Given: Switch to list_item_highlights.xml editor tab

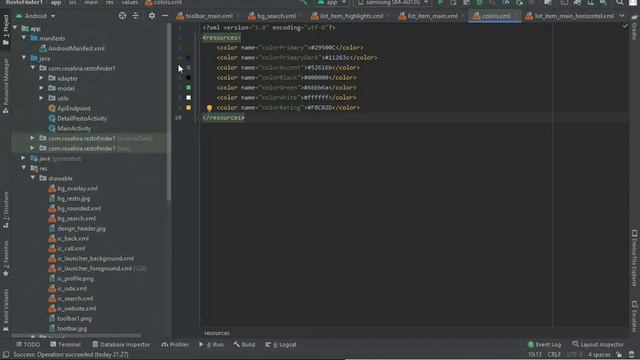Looking at the screenshot, I should tap(351, 16).
